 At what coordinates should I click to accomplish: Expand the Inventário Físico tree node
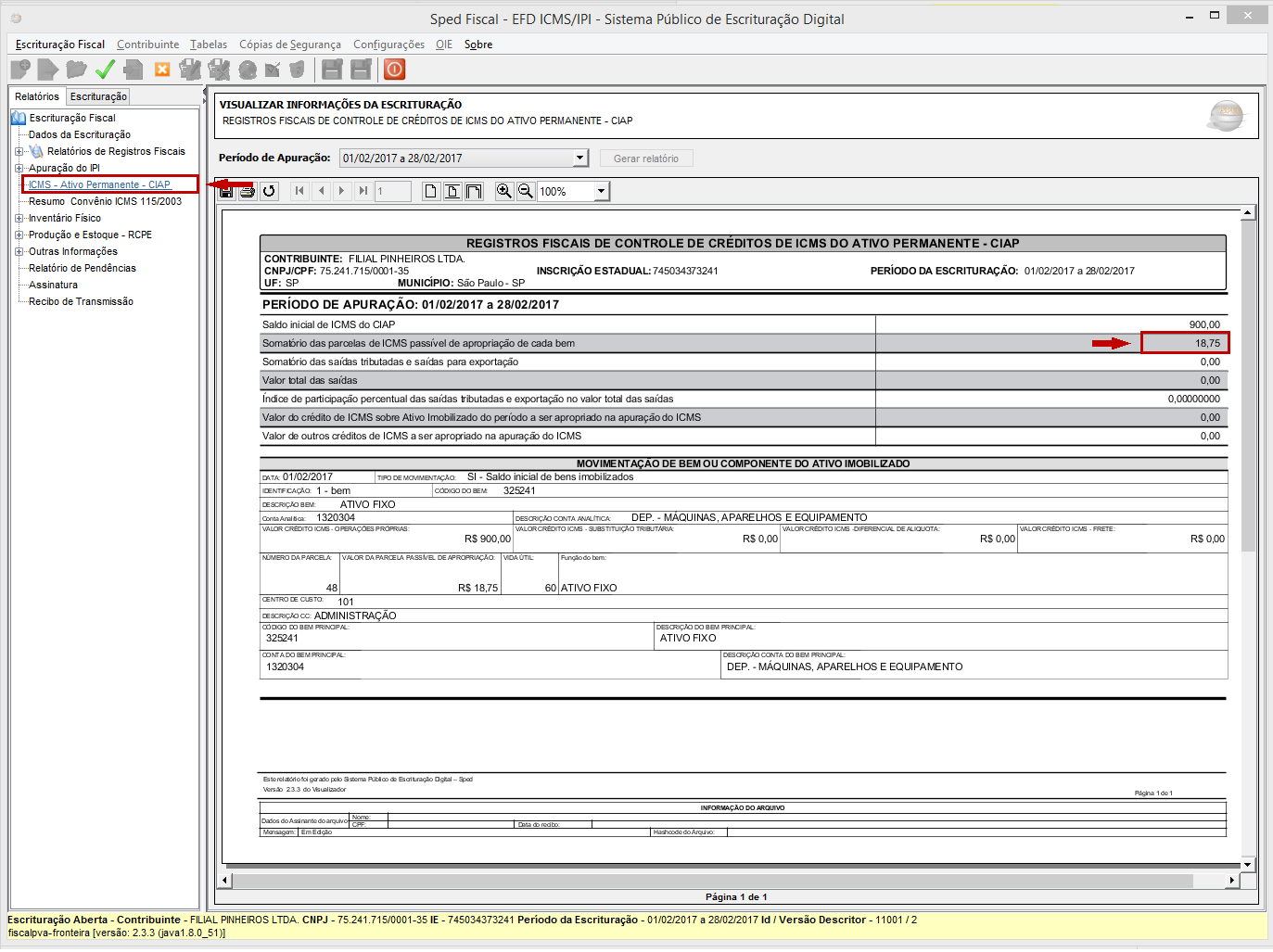tap(19, 218)
